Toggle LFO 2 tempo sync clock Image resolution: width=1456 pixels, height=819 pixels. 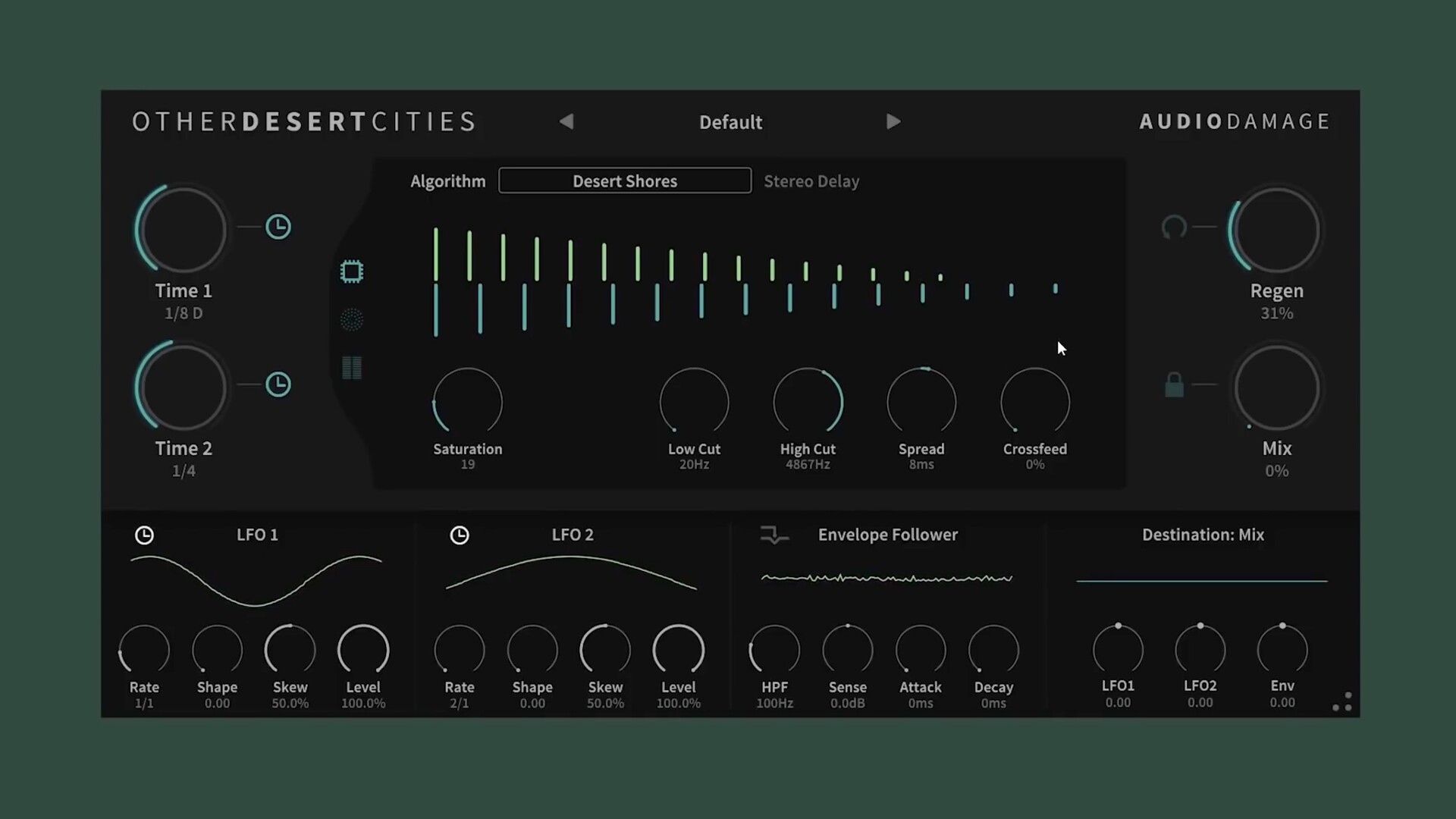[460, 535]
